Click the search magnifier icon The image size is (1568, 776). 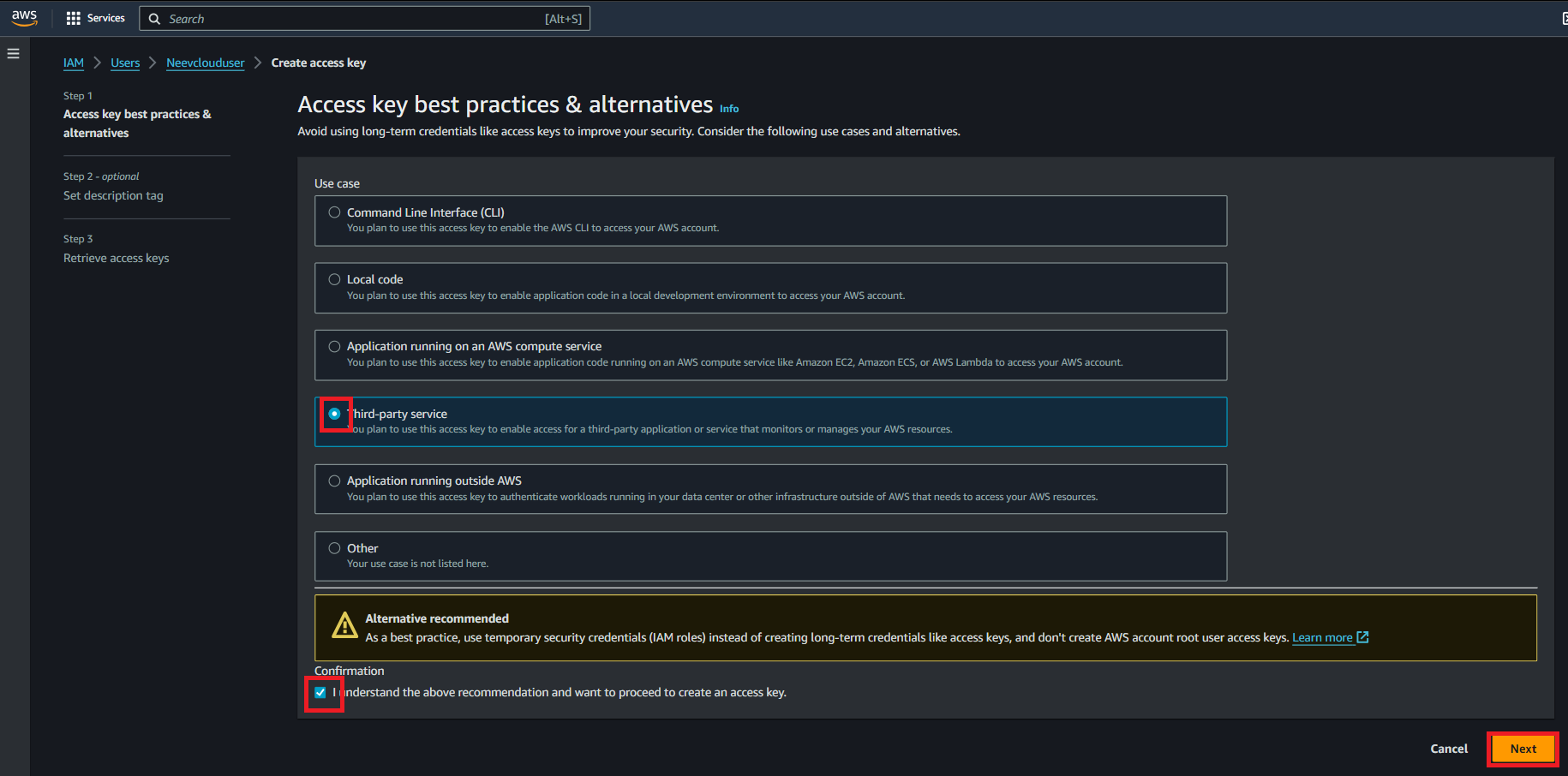154,19
